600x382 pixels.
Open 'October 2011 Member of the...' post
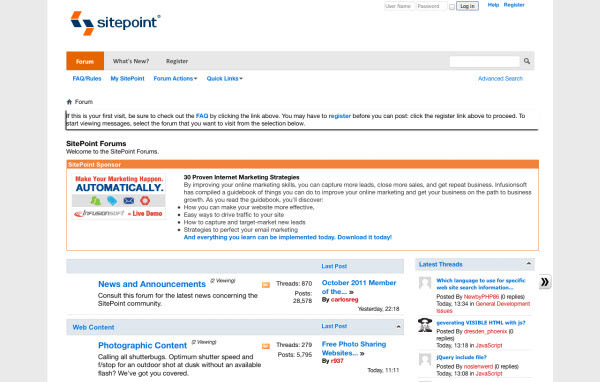click(x=359, y=287)
